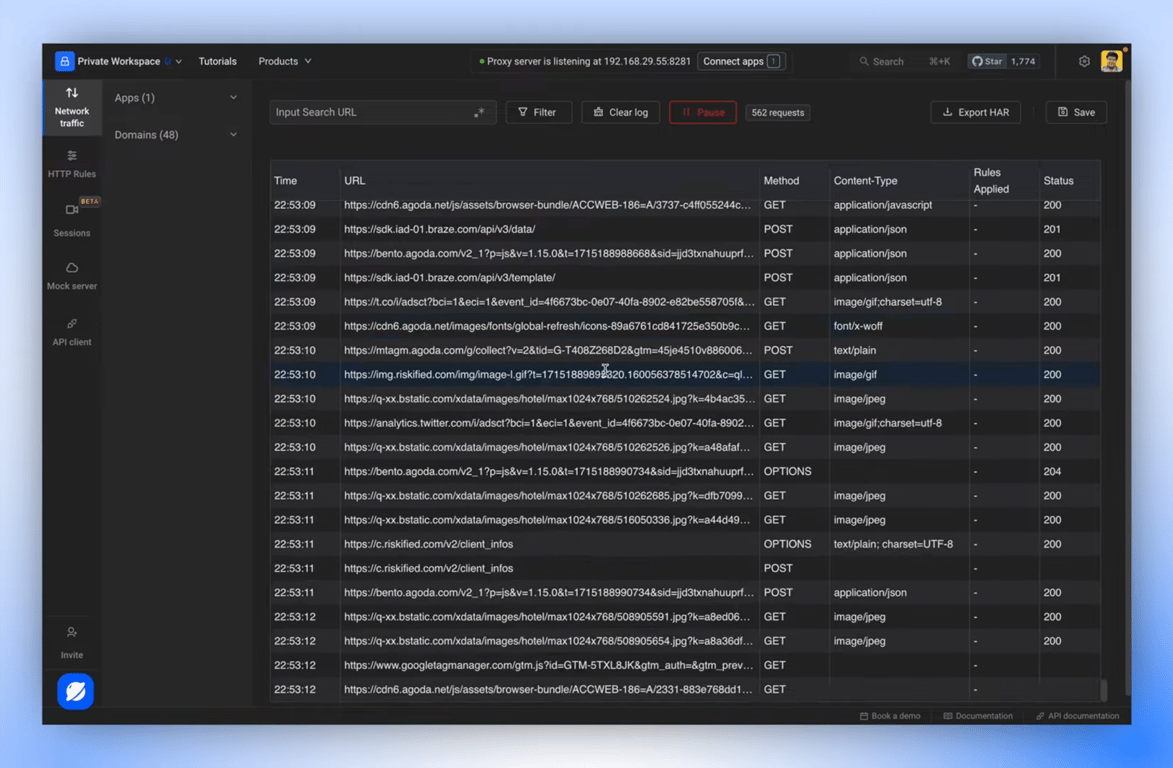Viewport: 1173px width, 768px height.
Task: Open the Mock server section
Action: 72,276
